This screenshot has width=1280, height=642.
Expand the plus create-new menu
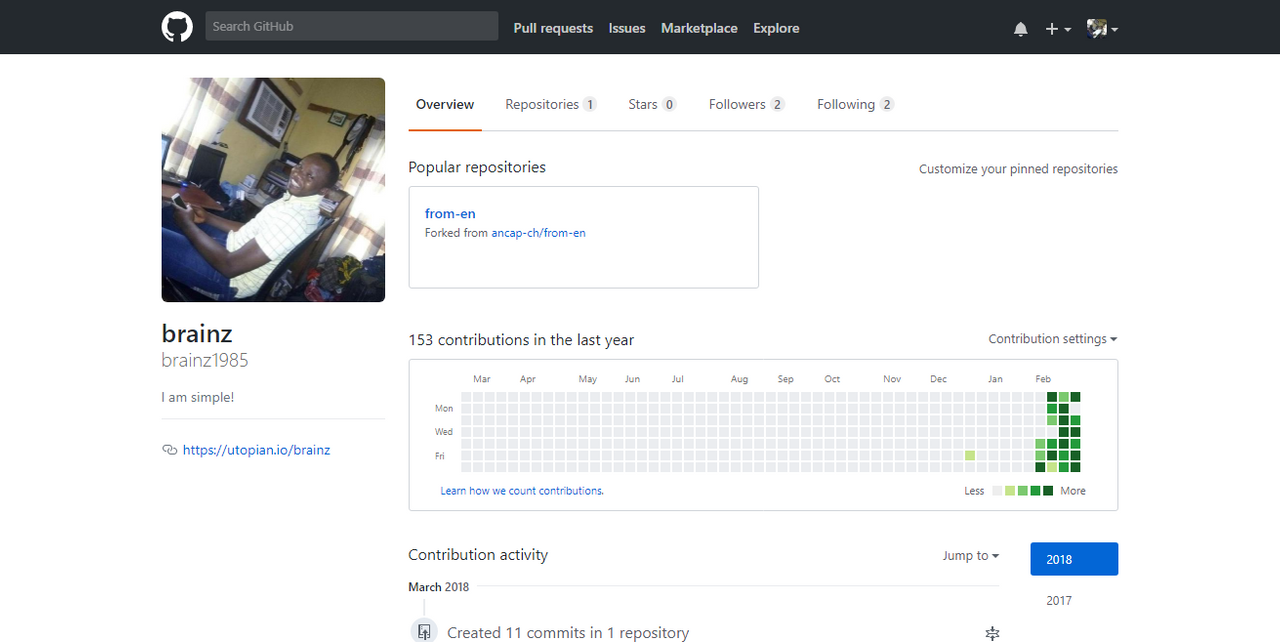1058,29
